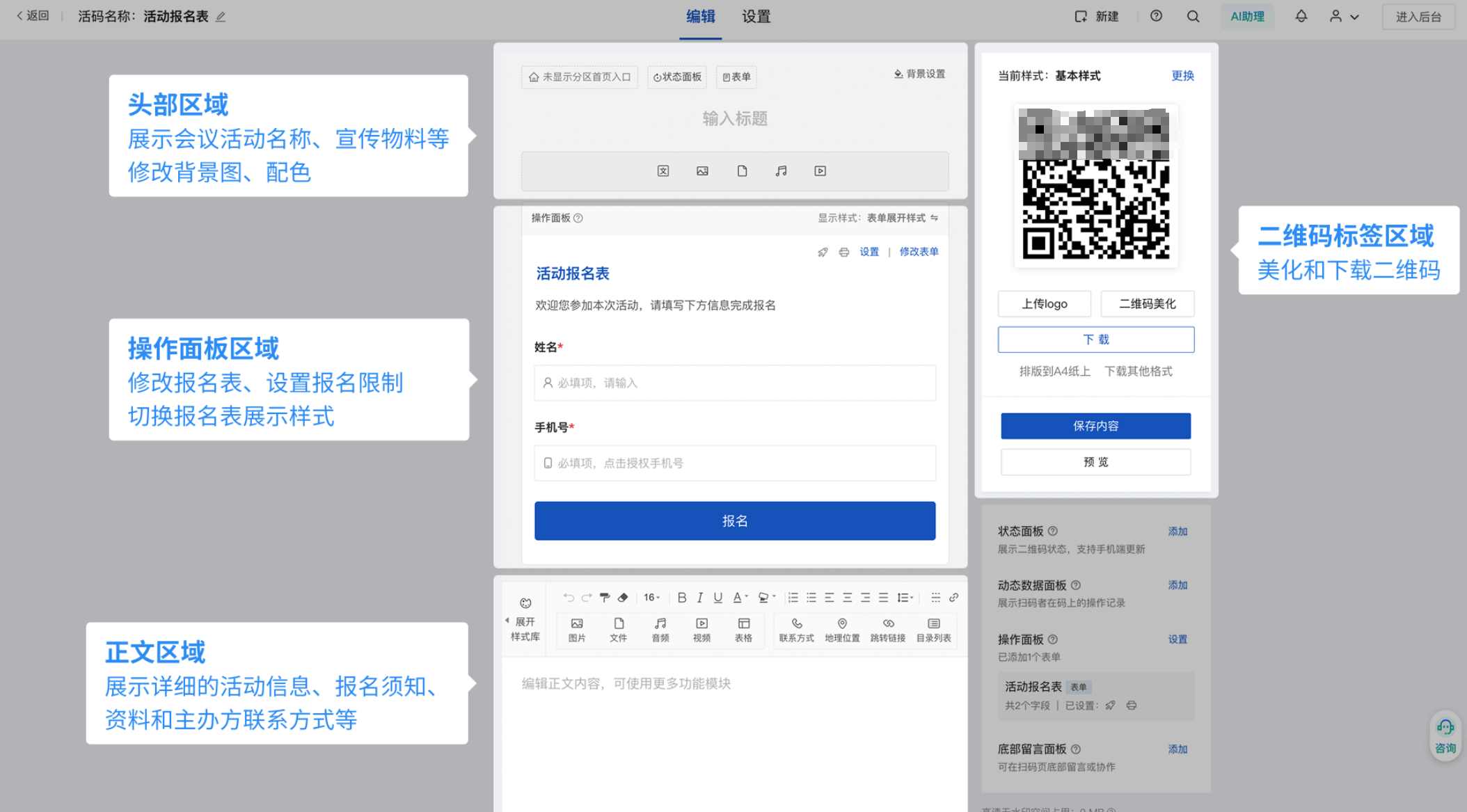The height and width of the screenshot is (812, 1467).
Task: Click the video play icon in the header media bar
Action: tap(820, 171)
